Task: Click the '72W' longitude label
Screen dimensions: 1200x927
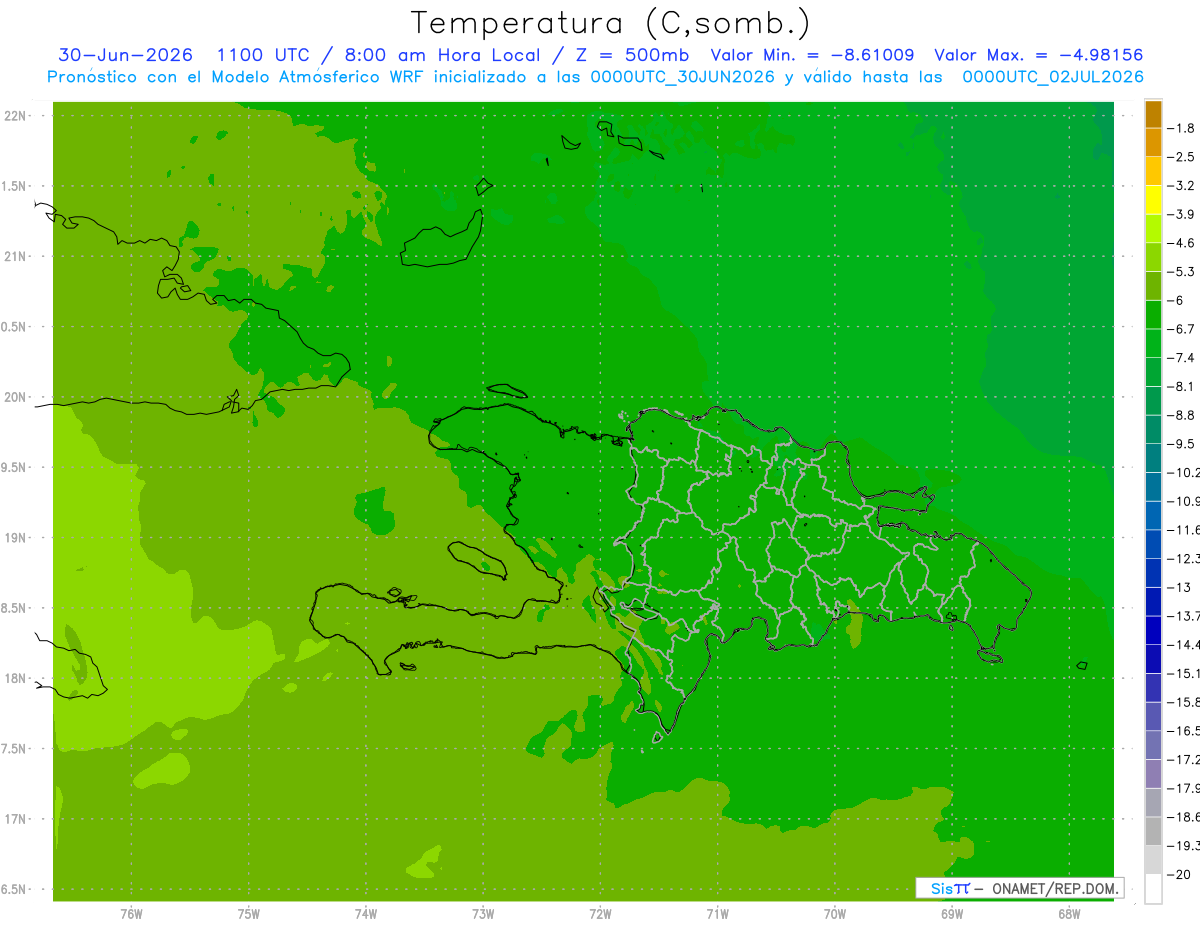Action: 601,914
